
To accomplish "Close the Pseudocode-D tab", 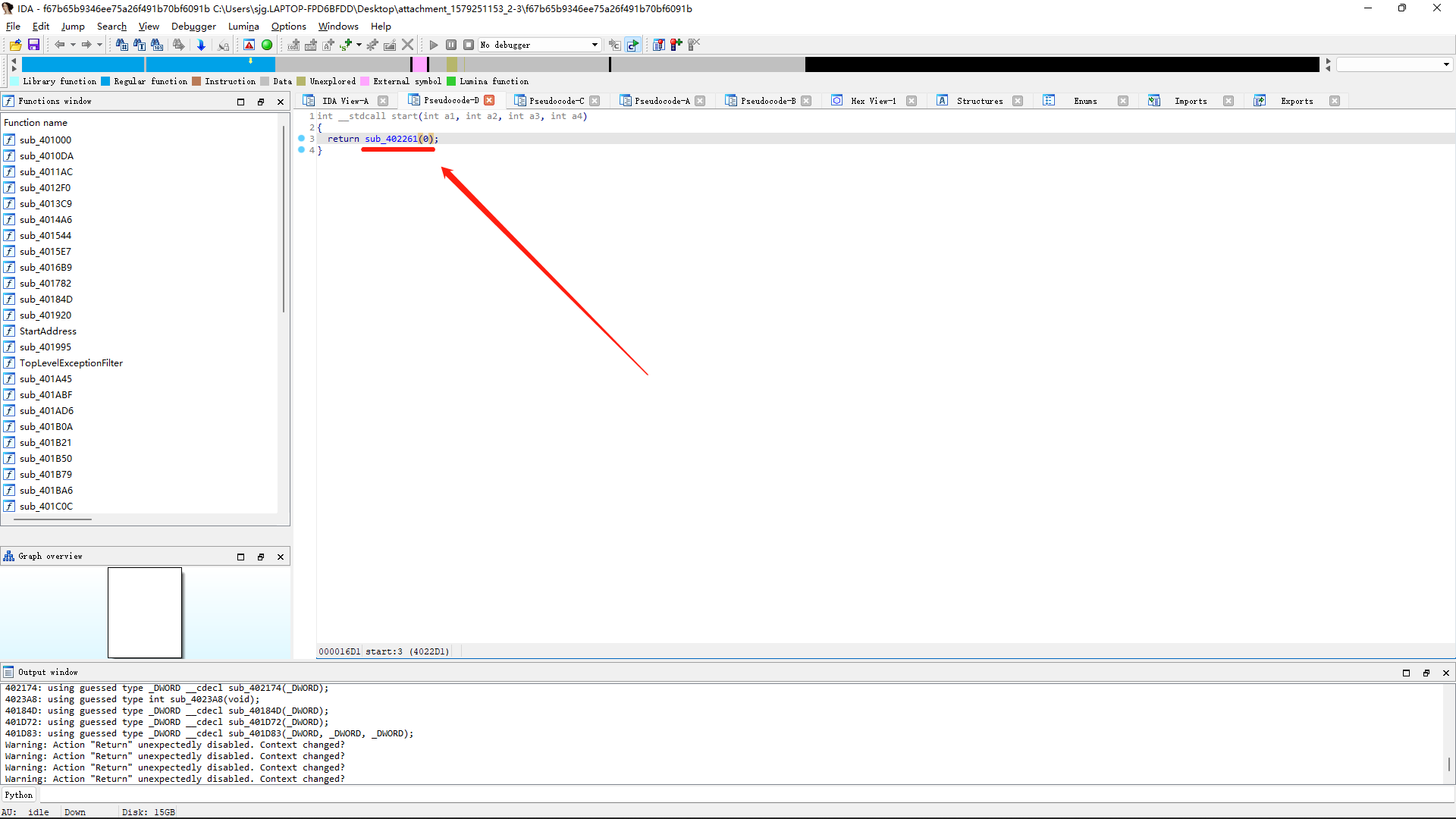I will click(x=489, y=100).
